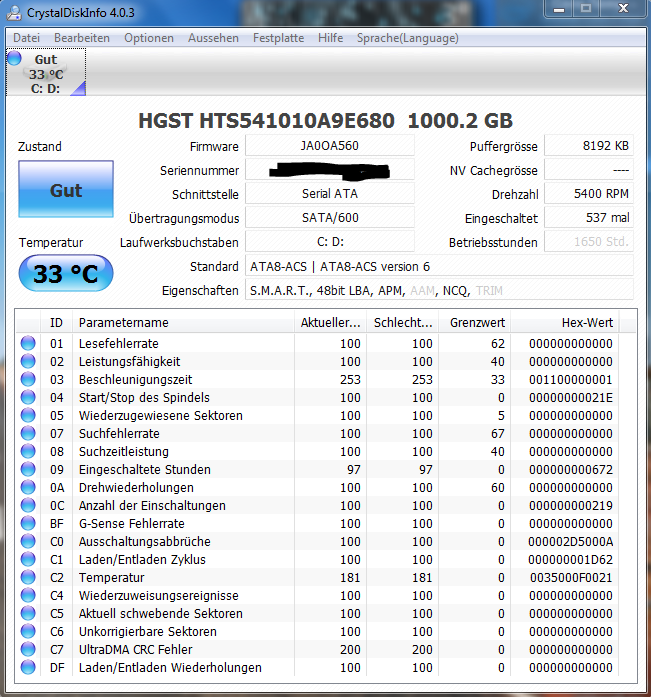
Task: Click status orb of Leistungsfähigkeit row
Action: click(x=28, y=361)
